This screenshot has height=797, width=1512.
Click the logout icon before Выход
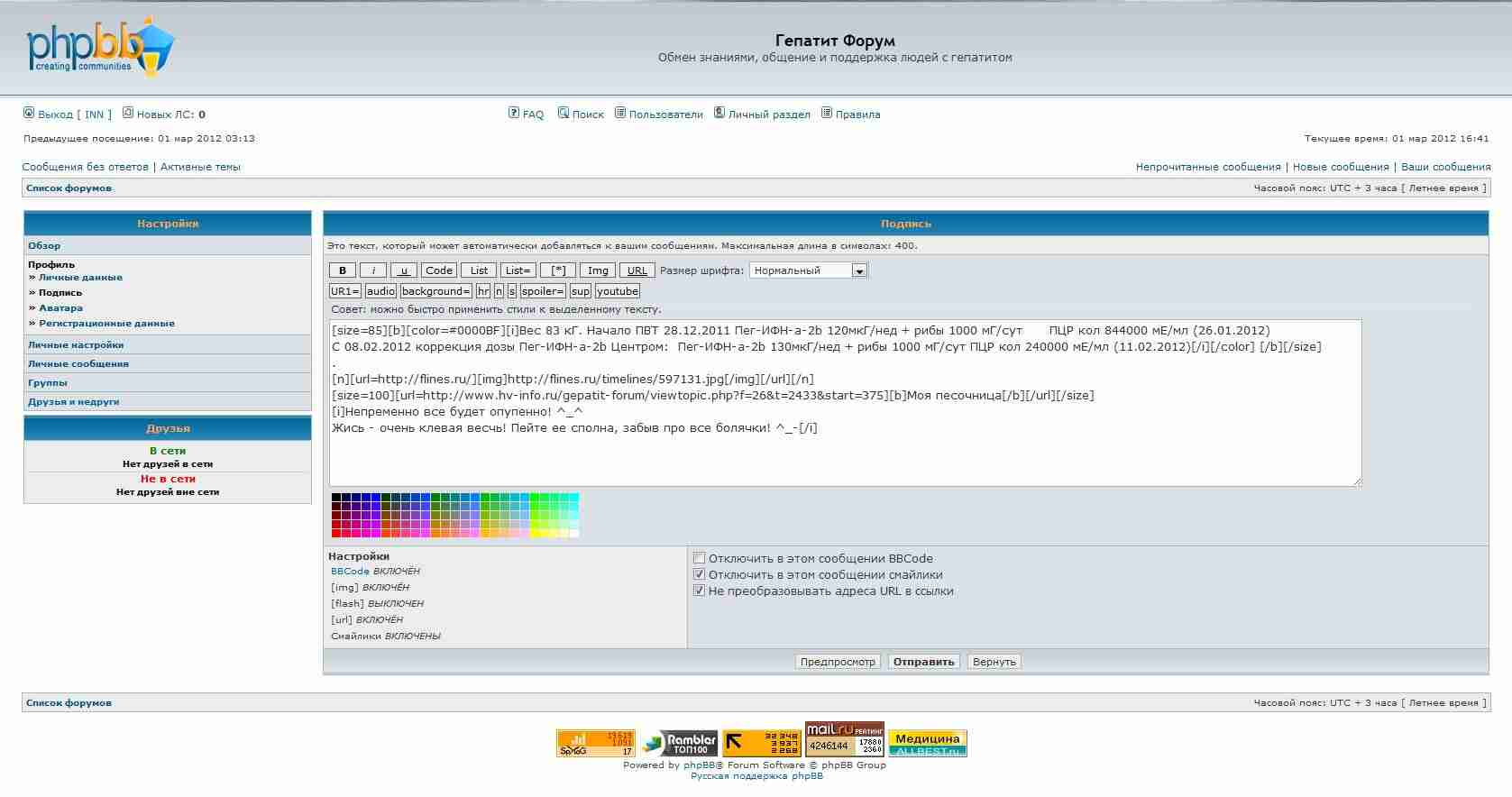click(x=29, y=114)
